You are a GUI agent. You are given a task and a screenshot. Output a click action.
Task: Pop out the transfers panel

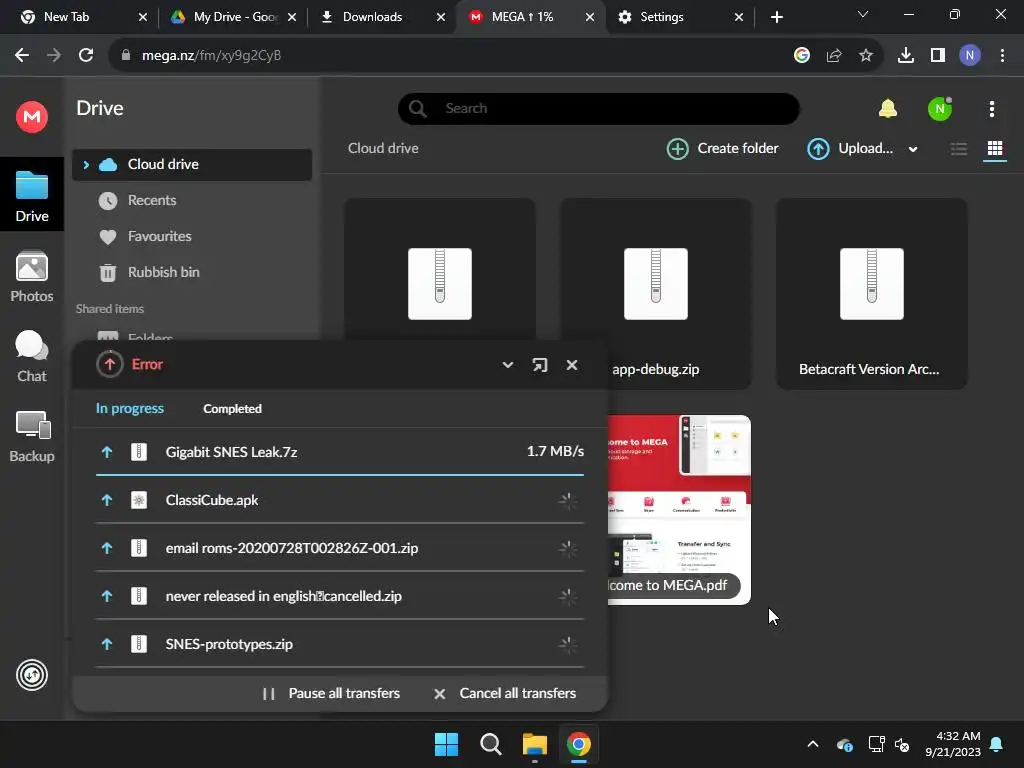click(539, 365)
